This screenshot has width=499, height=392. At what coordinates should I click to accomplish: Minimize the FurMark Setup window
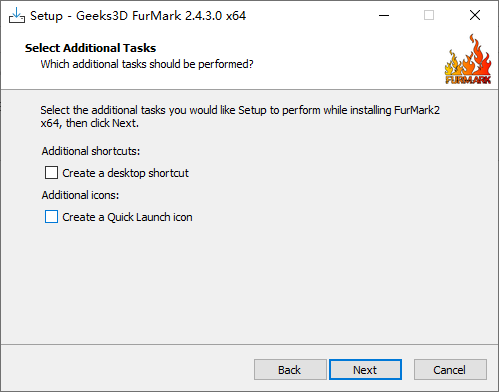pos(384,15)
